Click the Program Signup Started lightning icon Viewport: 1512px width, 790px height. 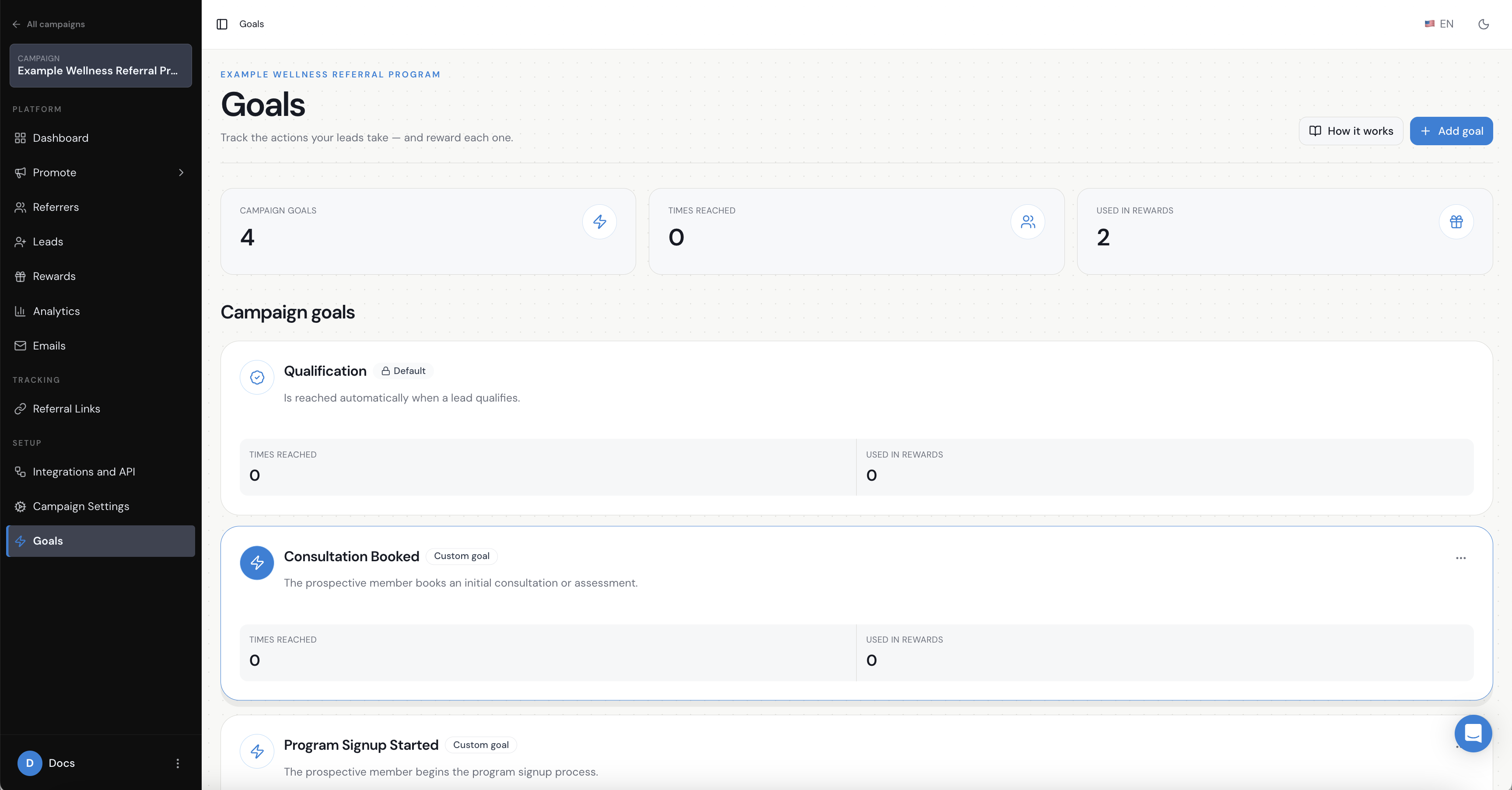[x=257, y=751]
